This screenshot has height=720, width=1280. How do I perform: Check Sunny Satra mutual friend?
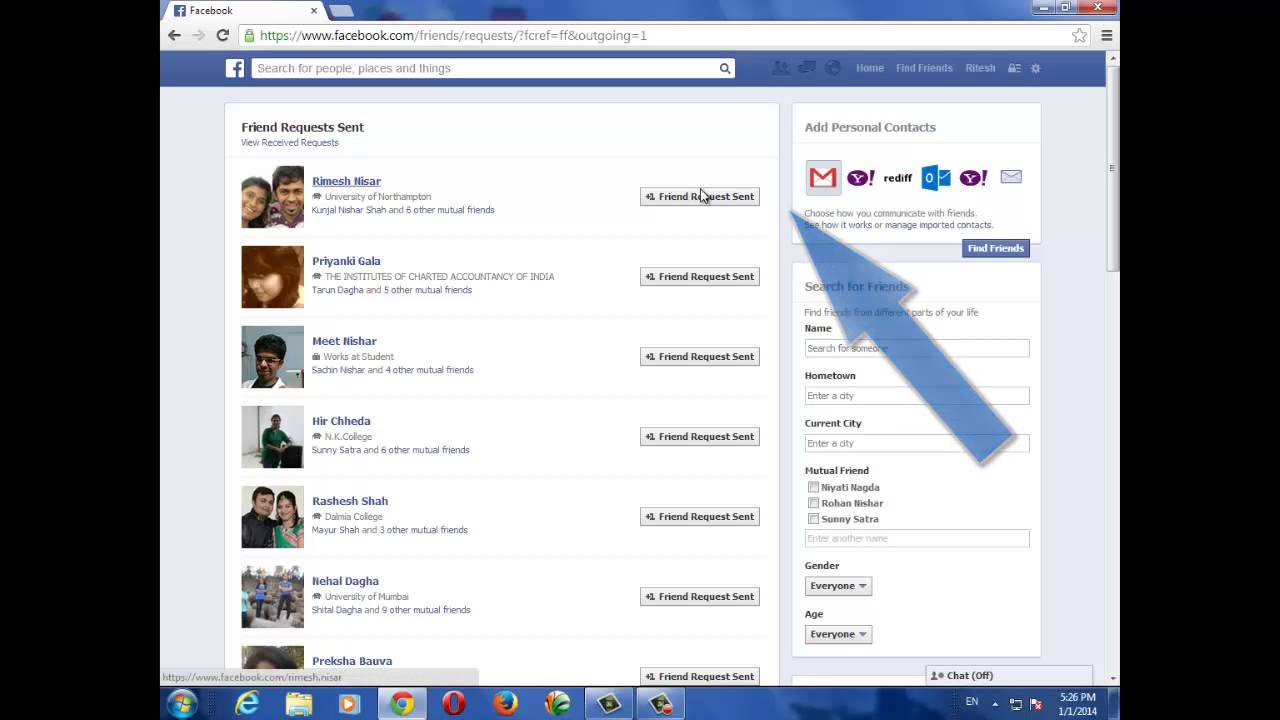pyautogui.click(x=813, y=519)
